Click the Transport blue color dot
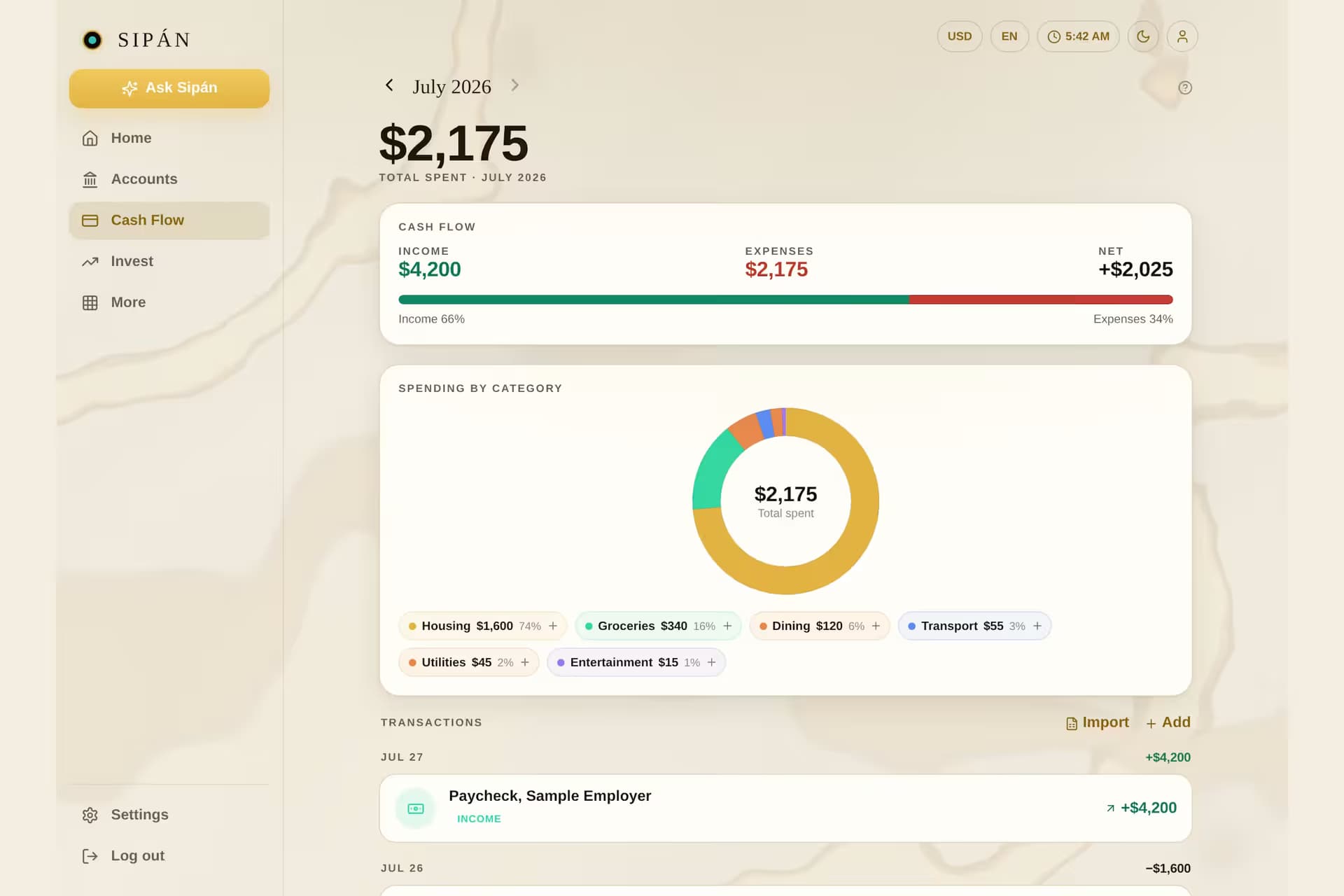 click(911, 626)
